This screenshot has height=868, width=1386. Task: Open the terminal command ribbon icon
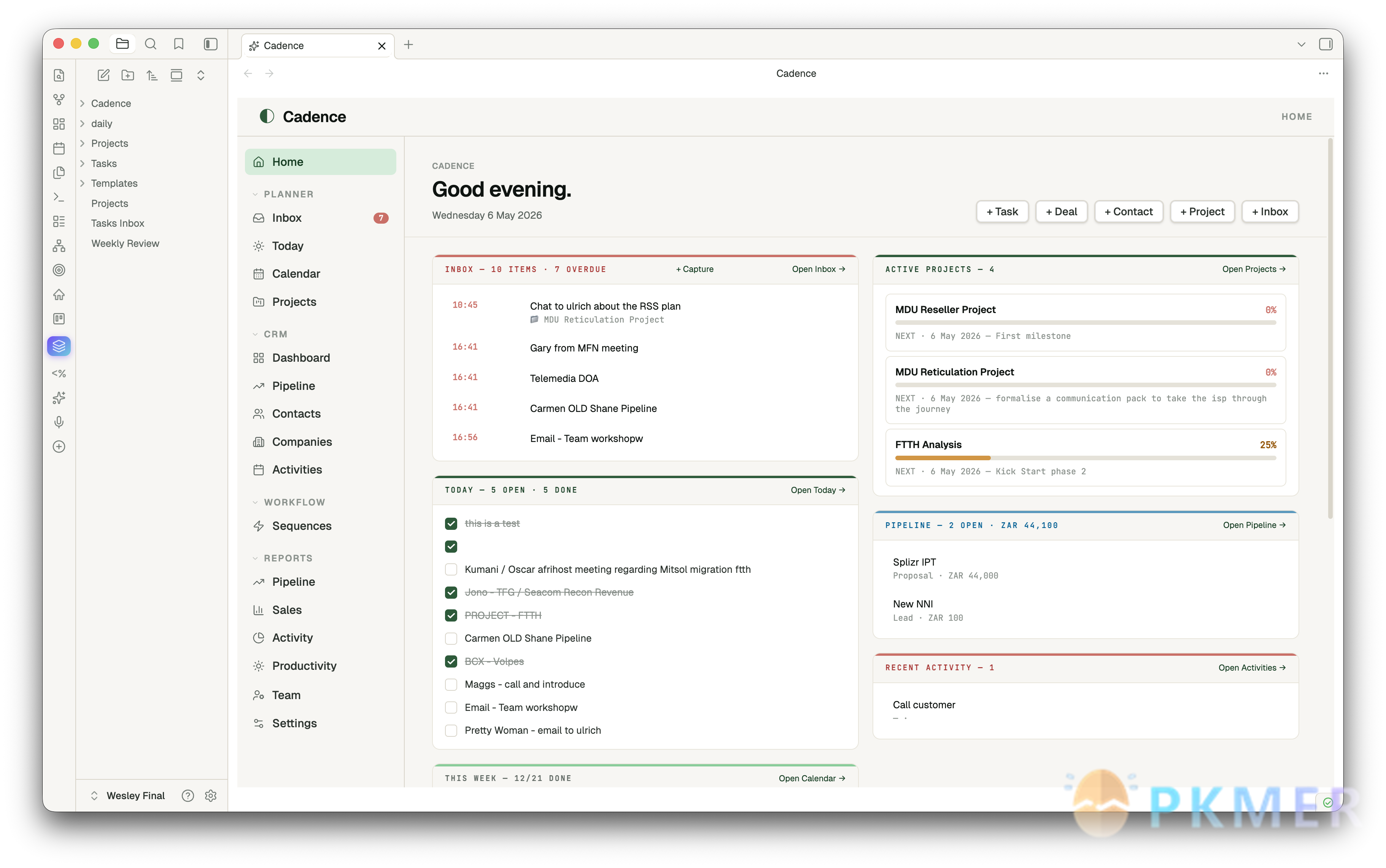[59, 197]
